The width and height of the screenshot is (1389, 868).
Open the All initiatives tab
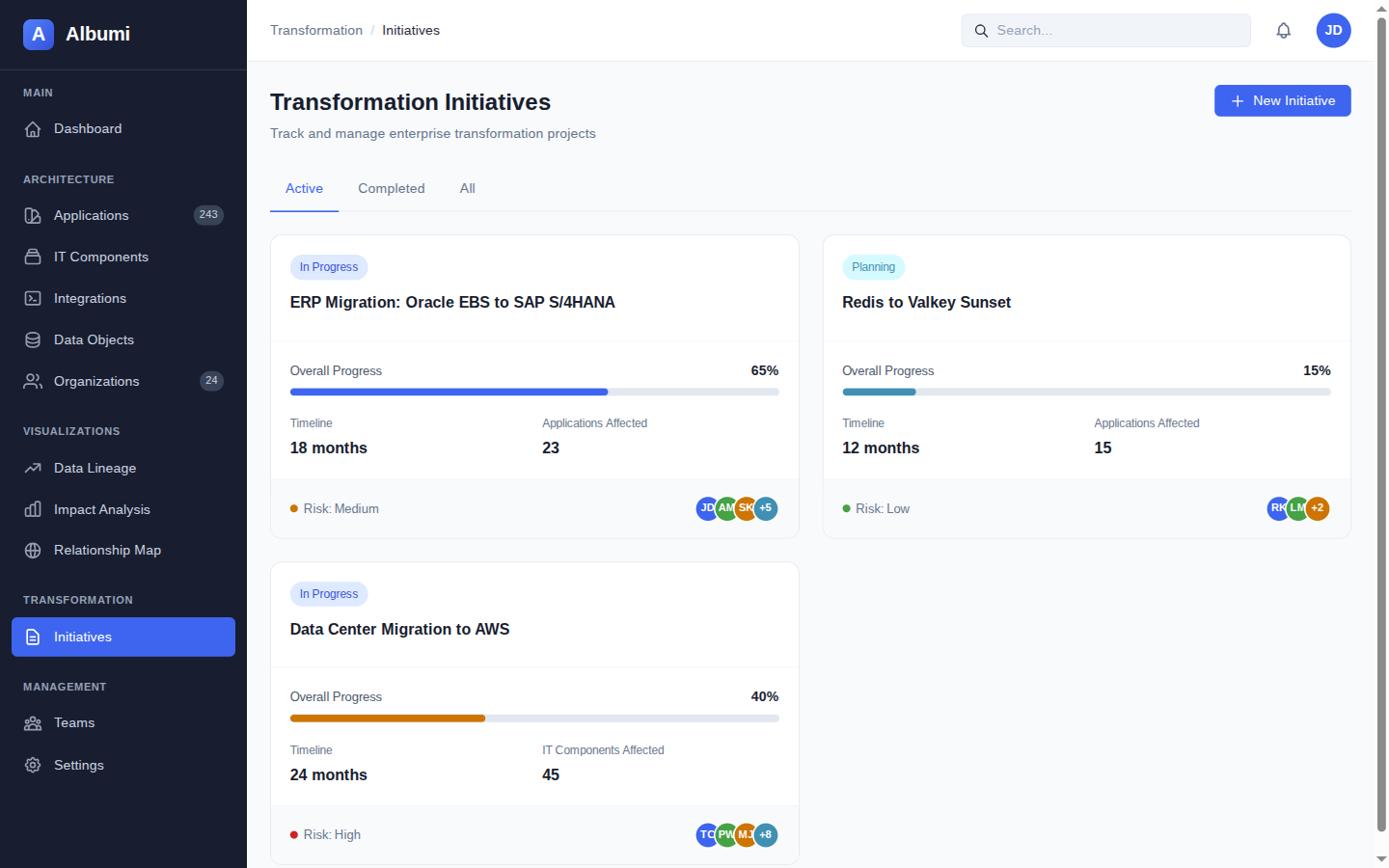pos(467,188)
